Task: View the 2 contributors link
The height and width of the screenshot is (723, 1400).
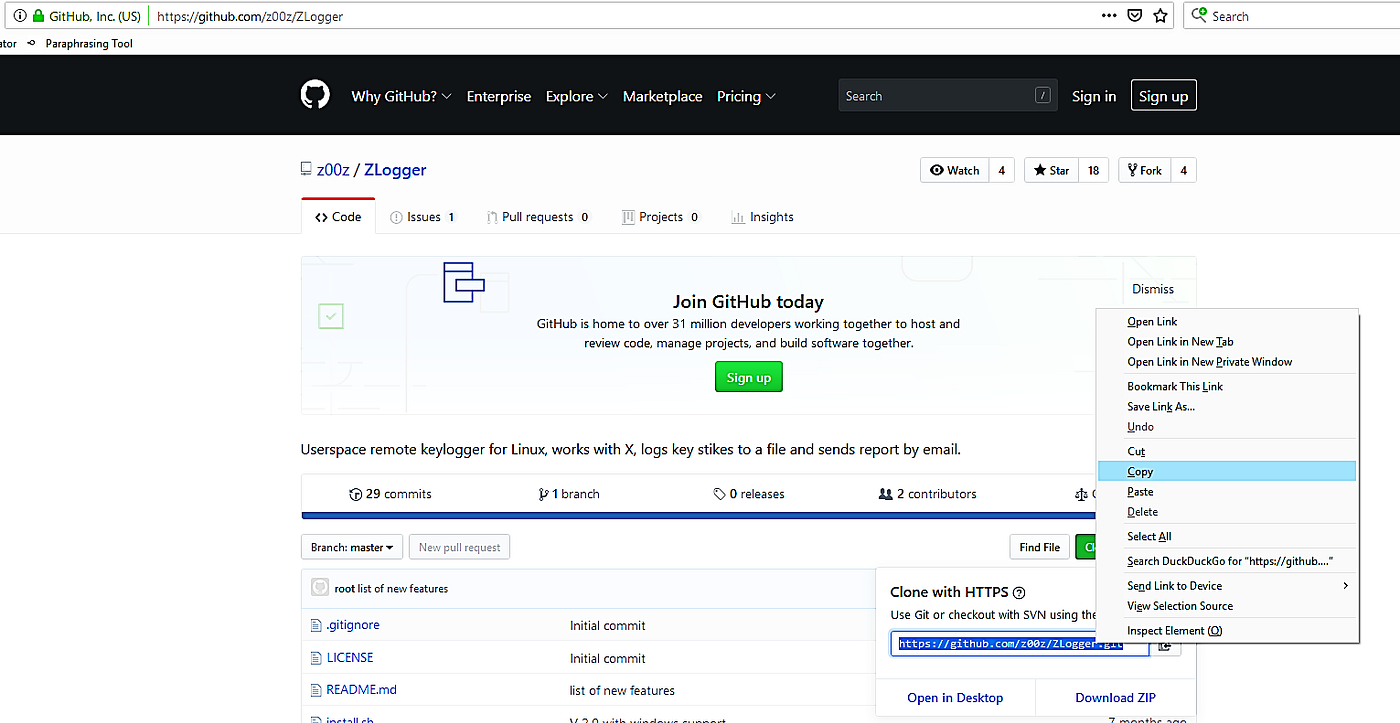Action: (927, 494)
